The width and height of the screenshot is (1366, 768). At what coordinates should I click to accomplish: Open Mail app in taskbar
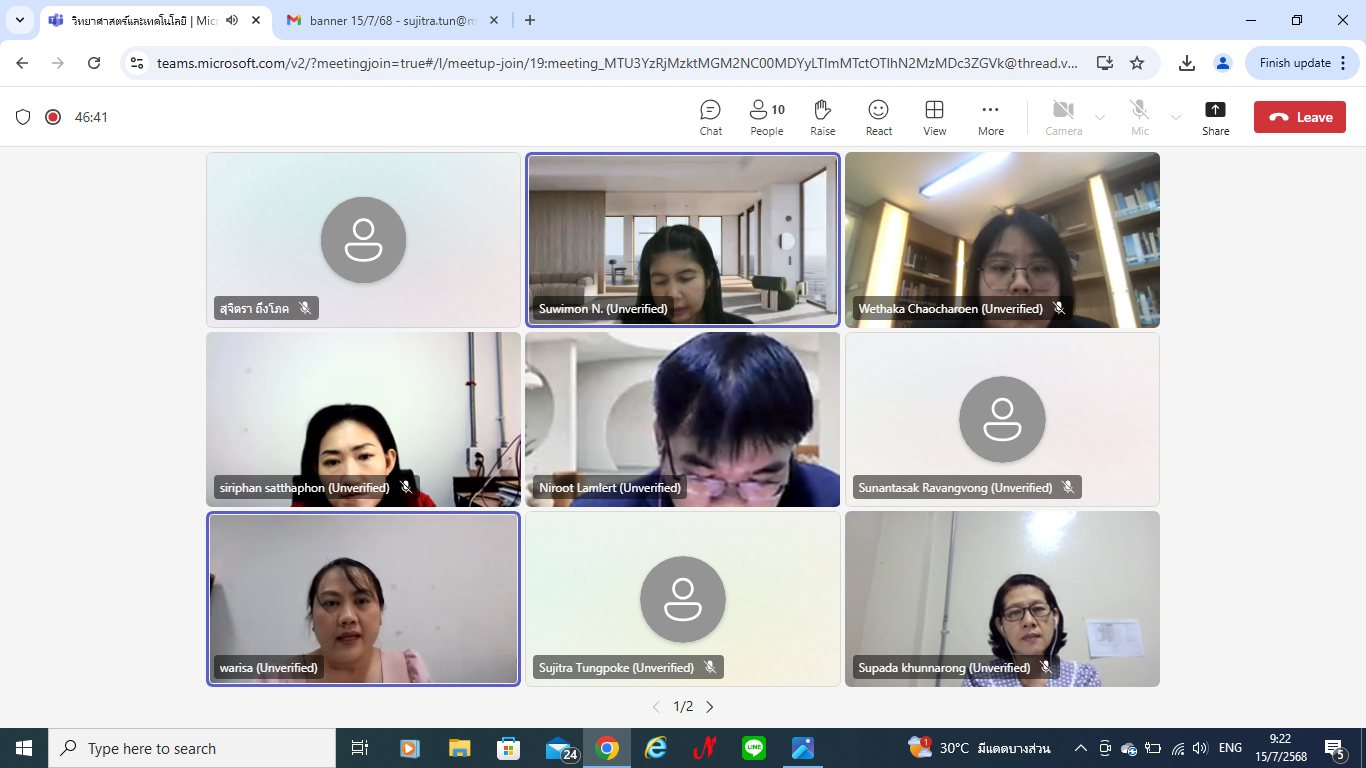(560, 748)
